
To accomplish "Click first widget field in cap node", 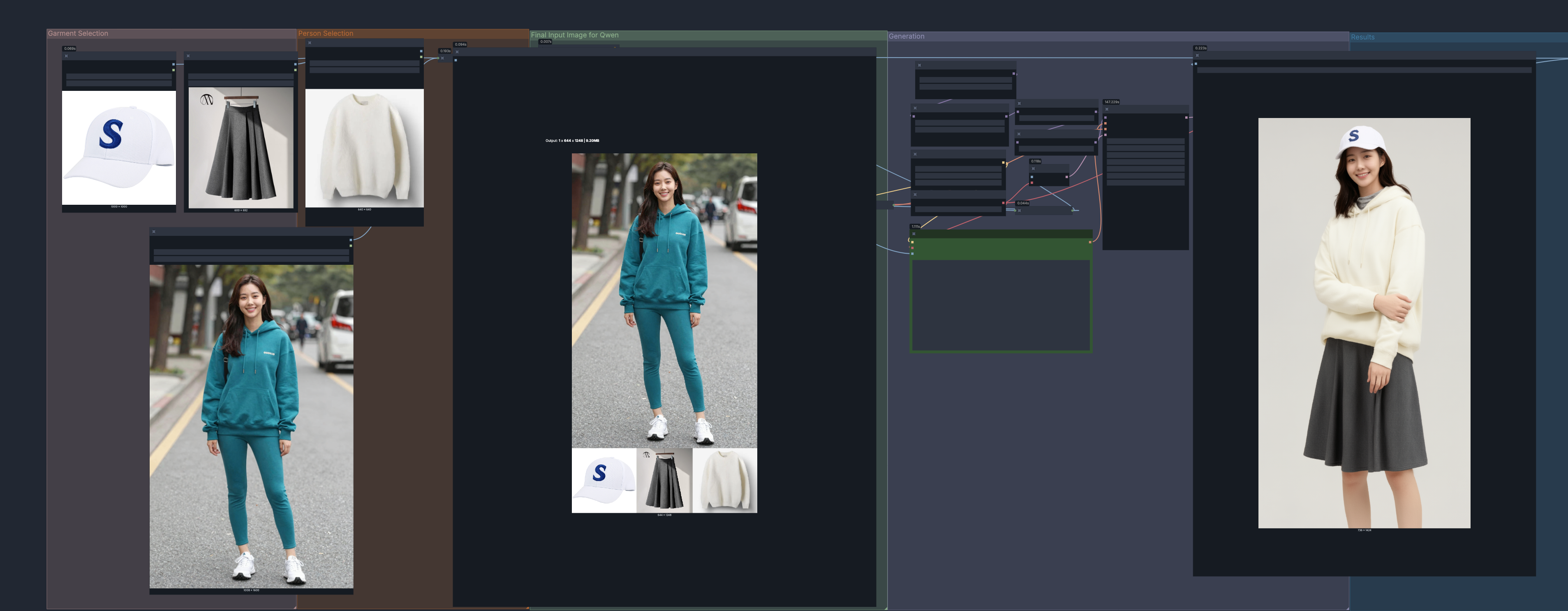I will 119,76.
